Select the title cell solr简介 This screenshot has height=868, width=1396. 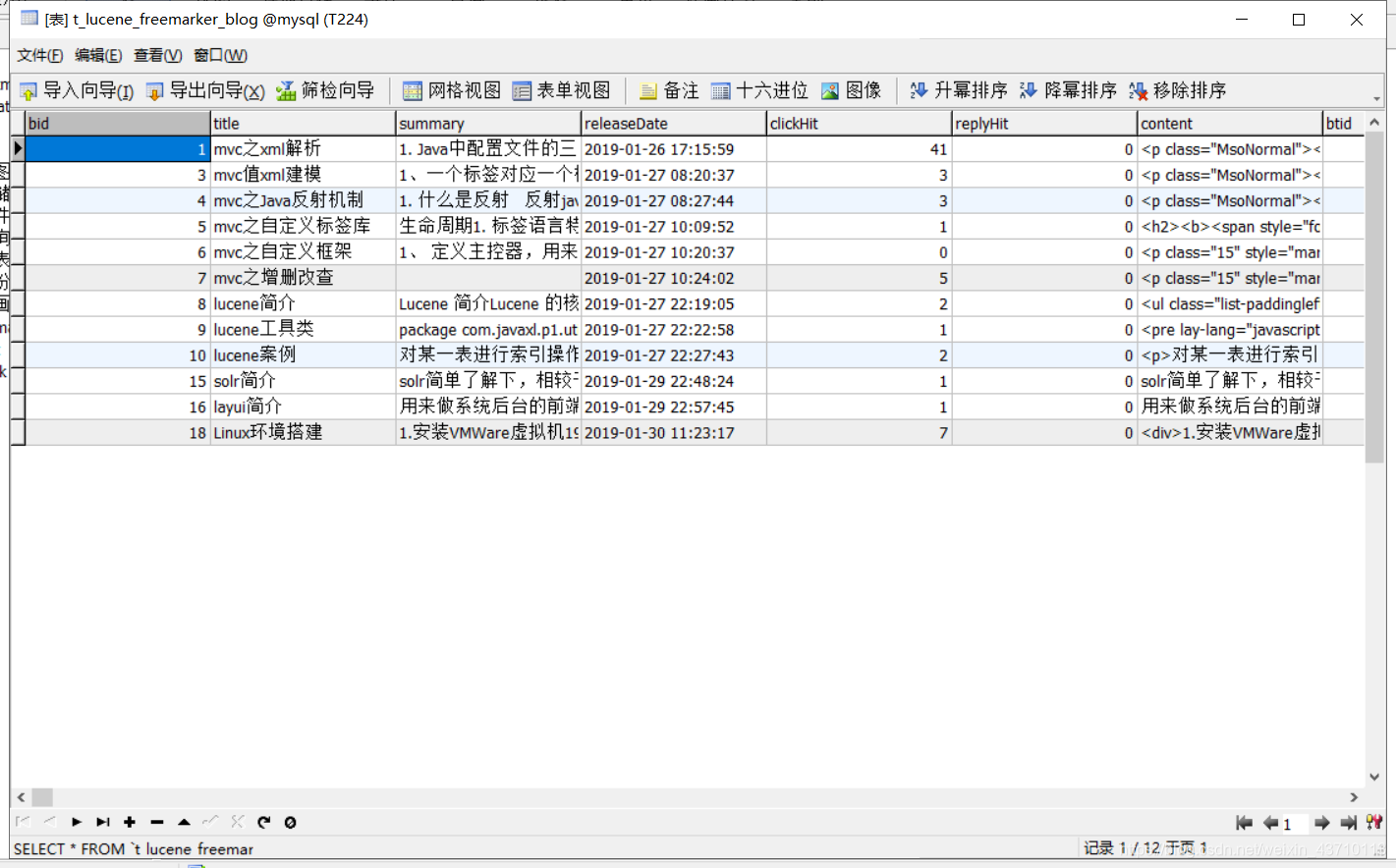pos(303,381)
